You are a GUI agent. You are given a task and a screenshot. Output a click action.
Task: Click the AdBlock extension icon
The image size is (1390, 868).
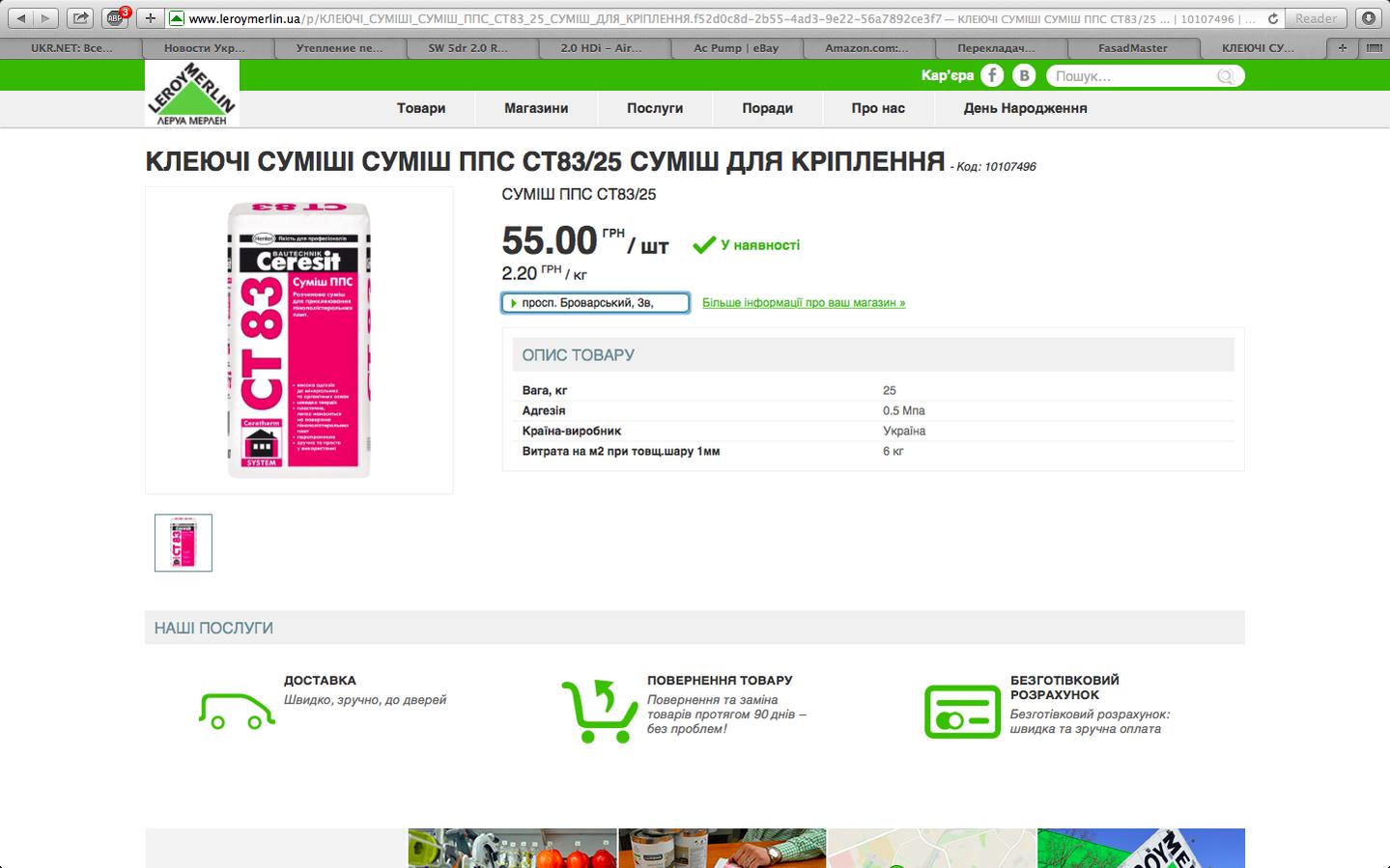coord(117,17)
